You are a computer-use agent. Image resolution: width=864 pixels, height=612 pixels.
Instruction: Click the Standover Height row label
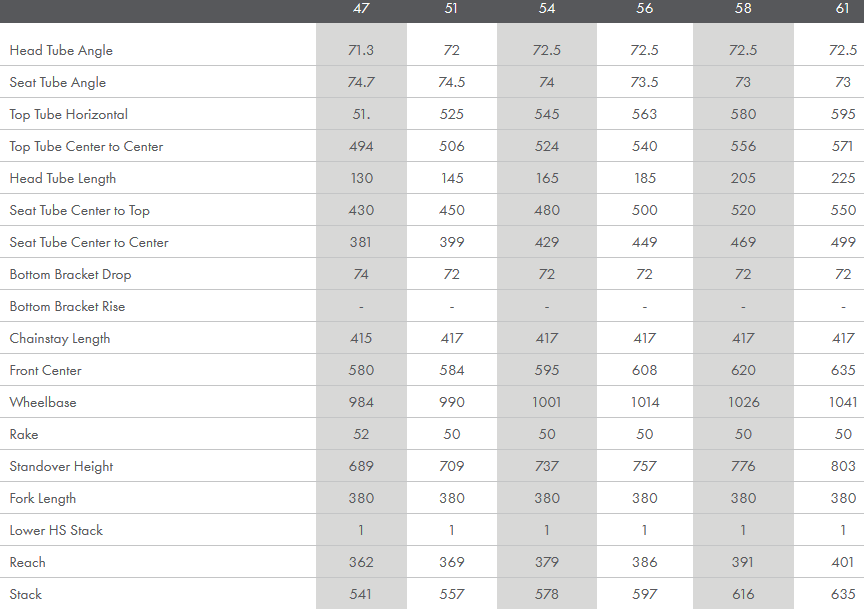[61, 466]
